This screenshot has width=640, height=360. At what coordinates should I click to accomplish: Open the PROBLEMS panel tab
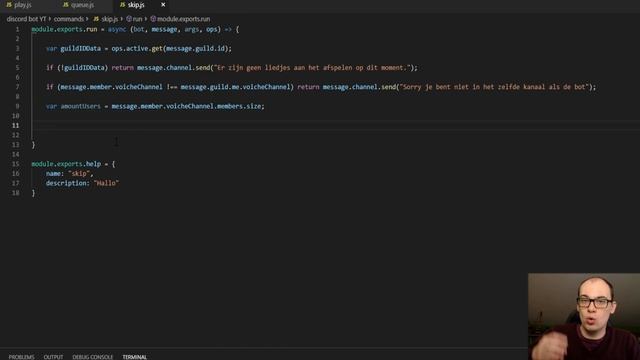tap(22, 357)
